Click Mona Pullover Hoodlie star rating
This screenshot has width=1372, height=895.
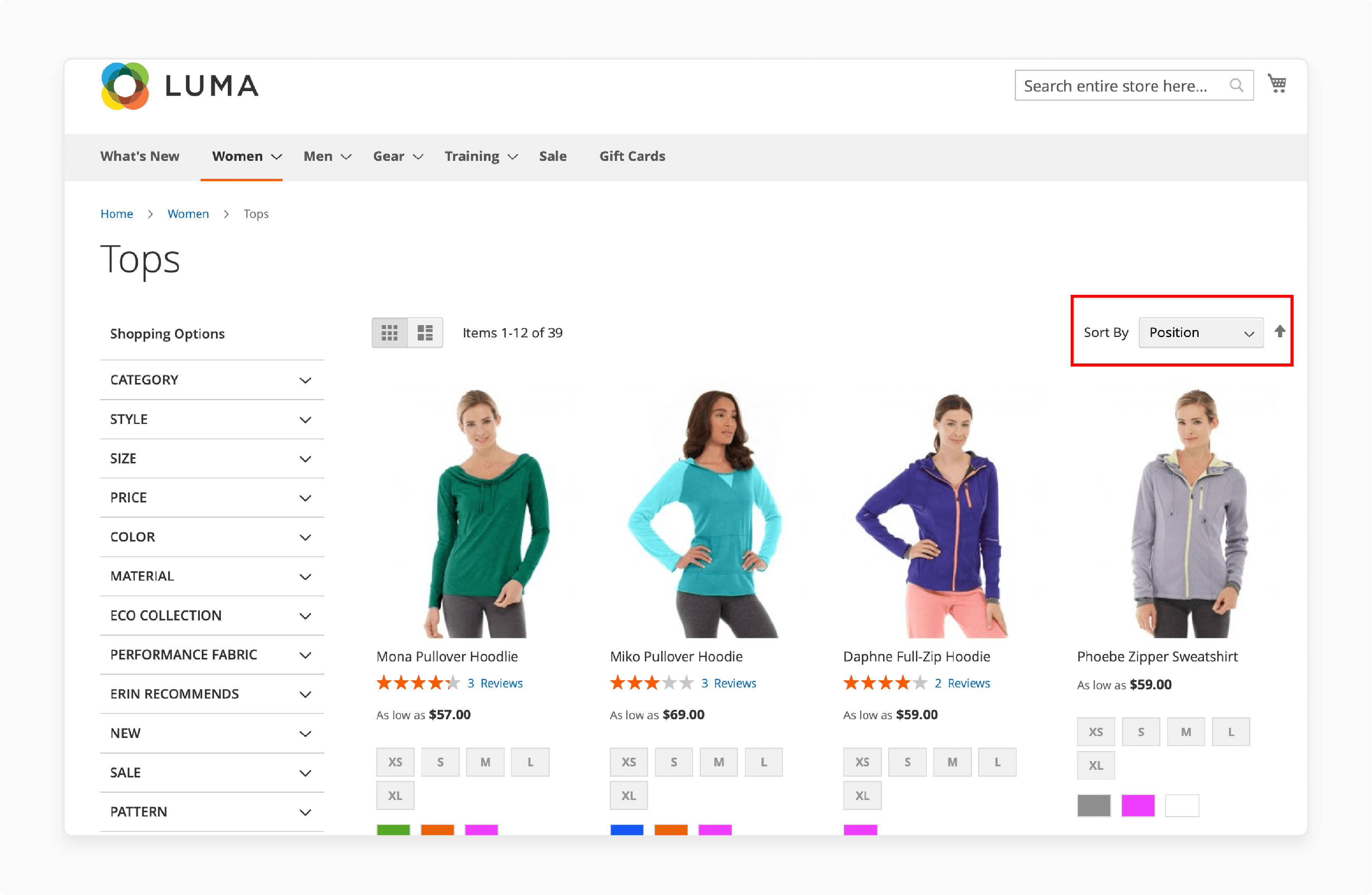[418, 683]
